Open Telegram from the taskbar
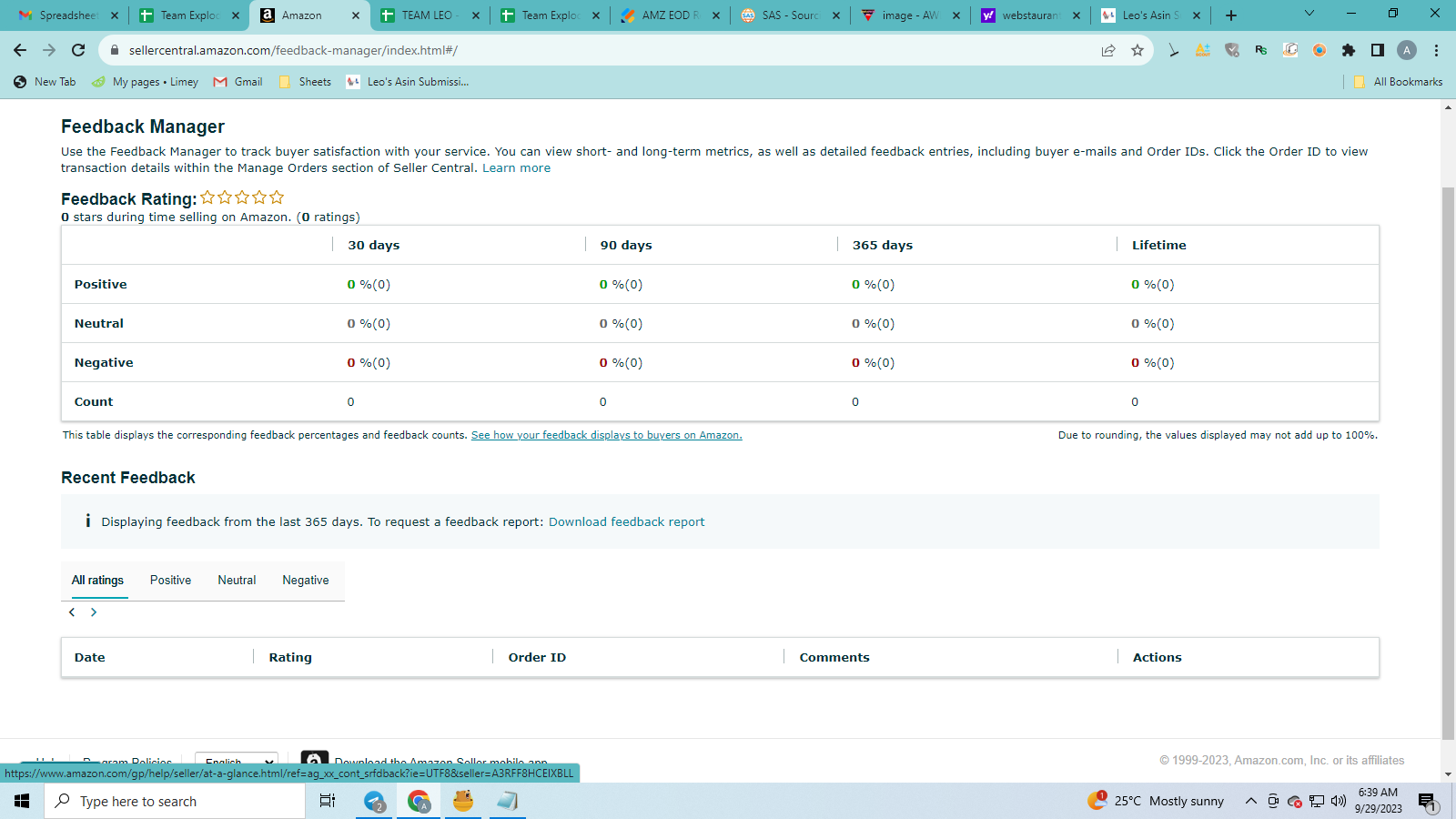Image resolution: width=1456 pixels, height=819 pixels. [375, 801]
